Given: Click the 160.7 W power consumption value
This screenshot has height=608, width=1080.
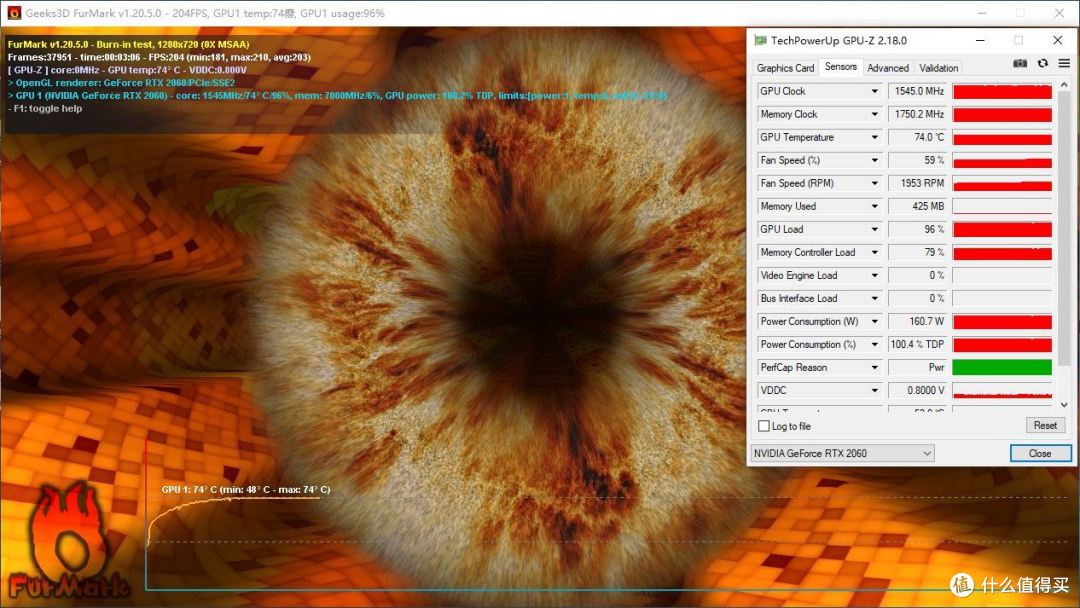Looking at the screenshot, I should click(x=918, y=322).
